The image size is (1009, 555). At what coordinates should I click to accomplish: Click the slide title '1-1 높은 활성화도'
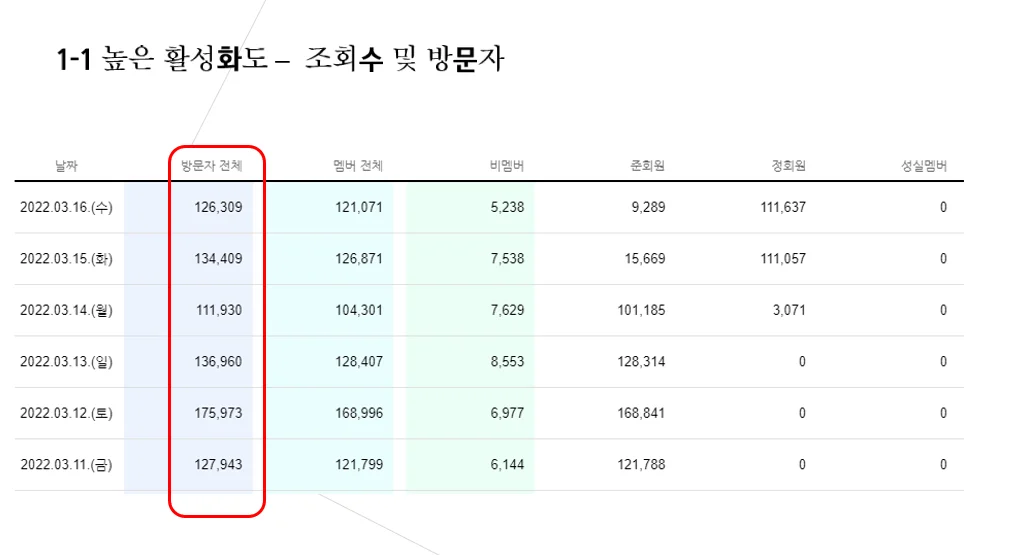pyautogui.click(x=162, y=59)
